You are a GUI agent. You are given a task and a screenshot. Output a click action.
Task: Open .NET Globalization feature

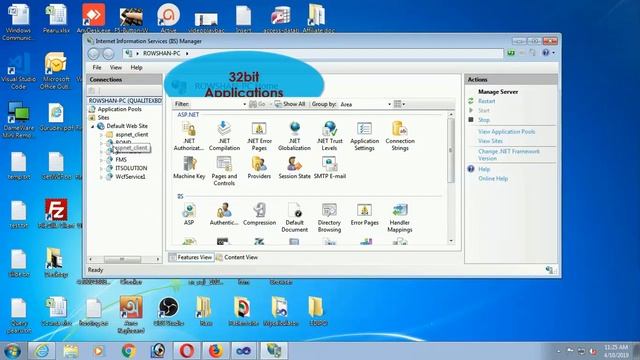(294, 136)
